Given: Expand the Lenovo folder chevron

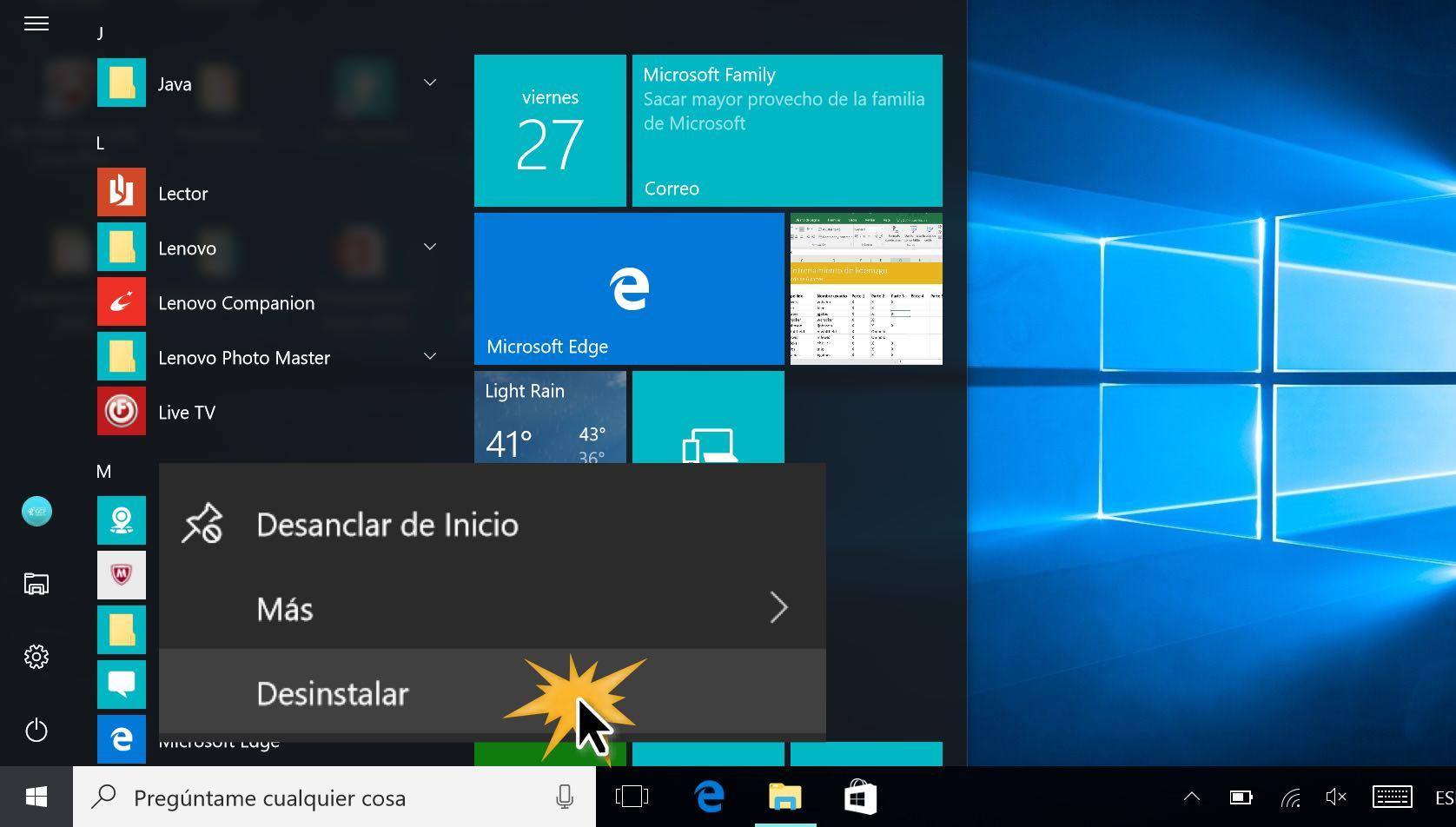Looking at the screenshot, I should (430, 247).
